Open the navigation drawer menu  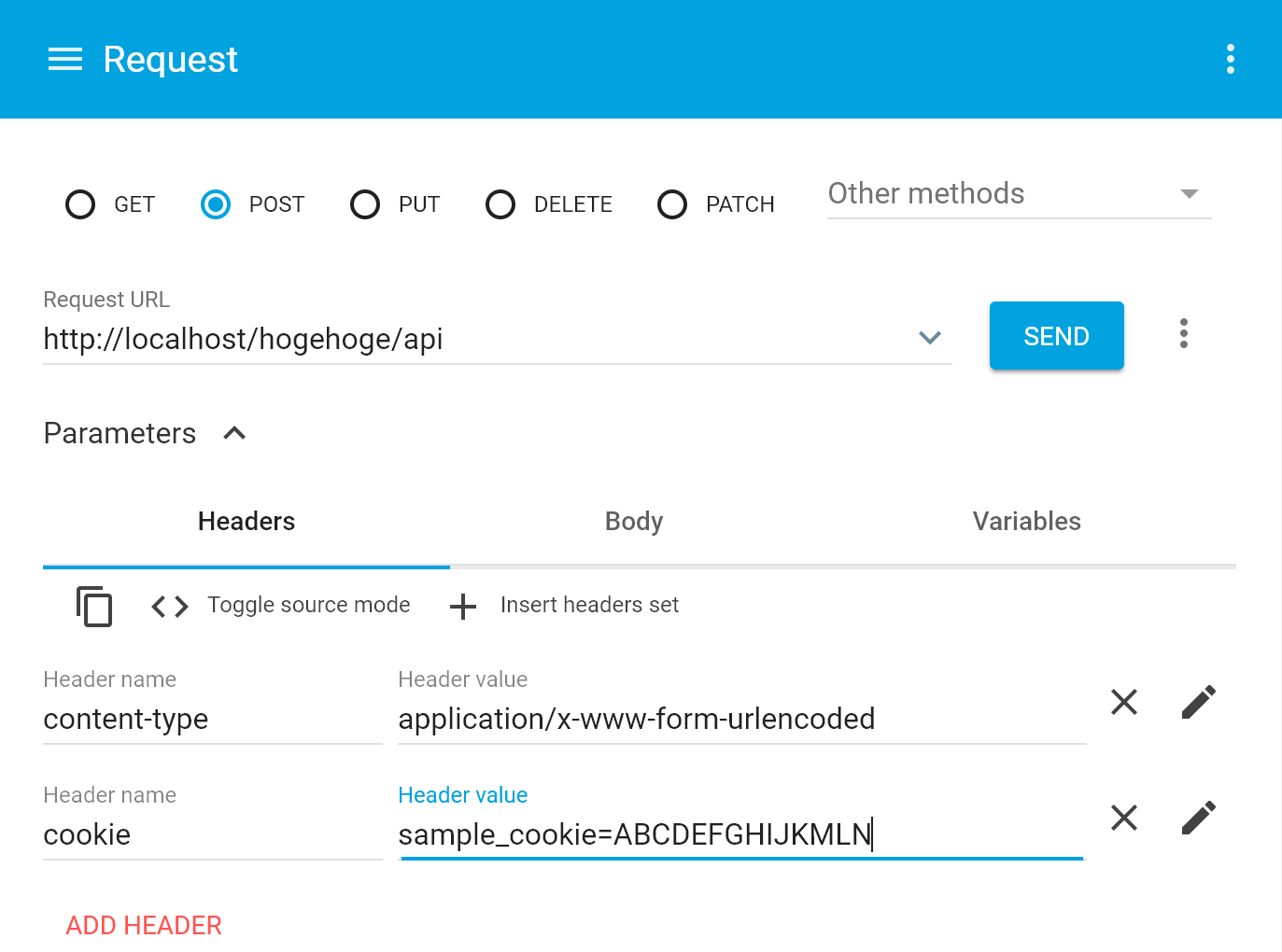(64, 59)
